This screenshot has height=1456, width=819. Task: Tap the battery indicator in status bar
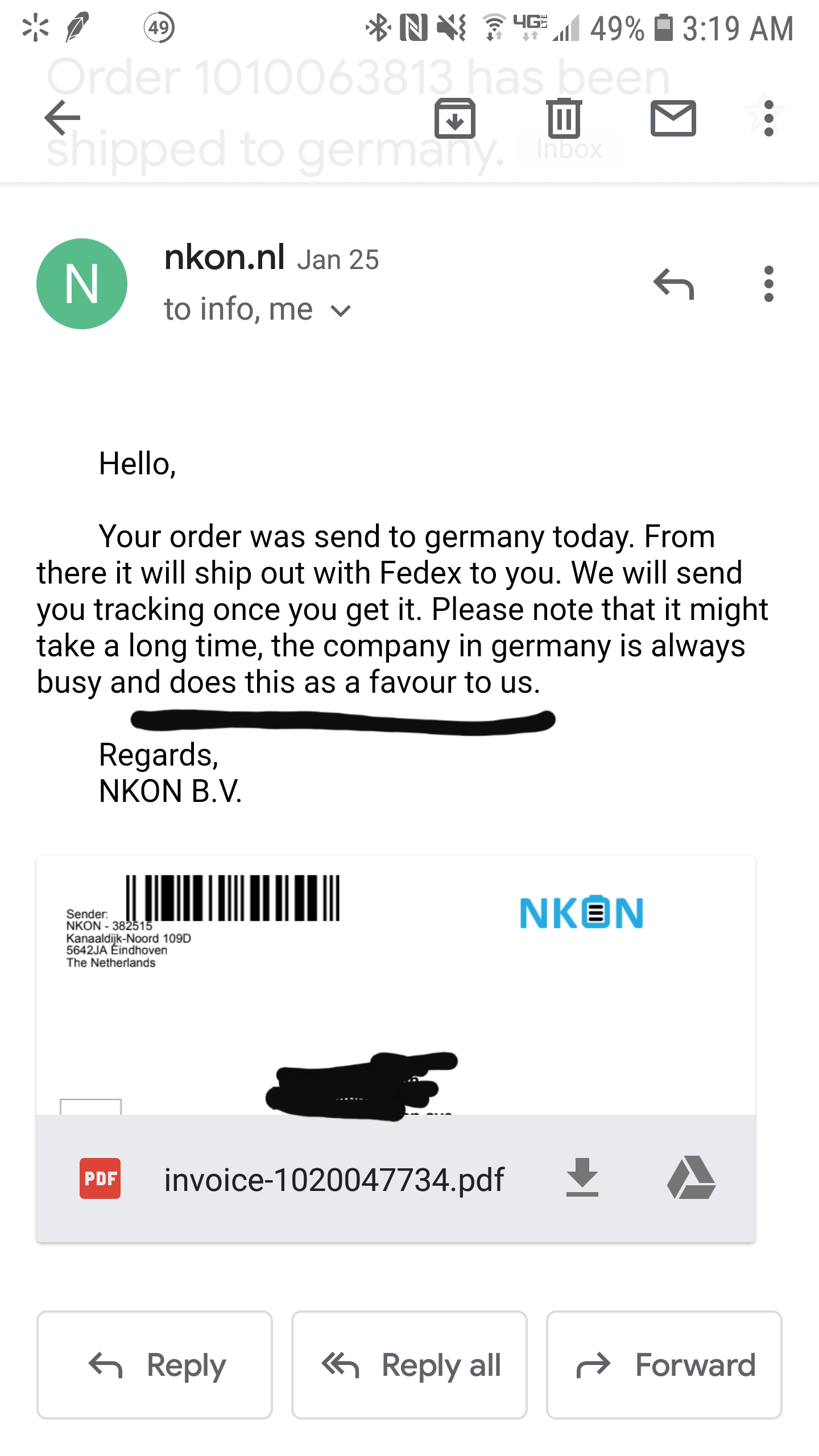(x=663, y=28)
